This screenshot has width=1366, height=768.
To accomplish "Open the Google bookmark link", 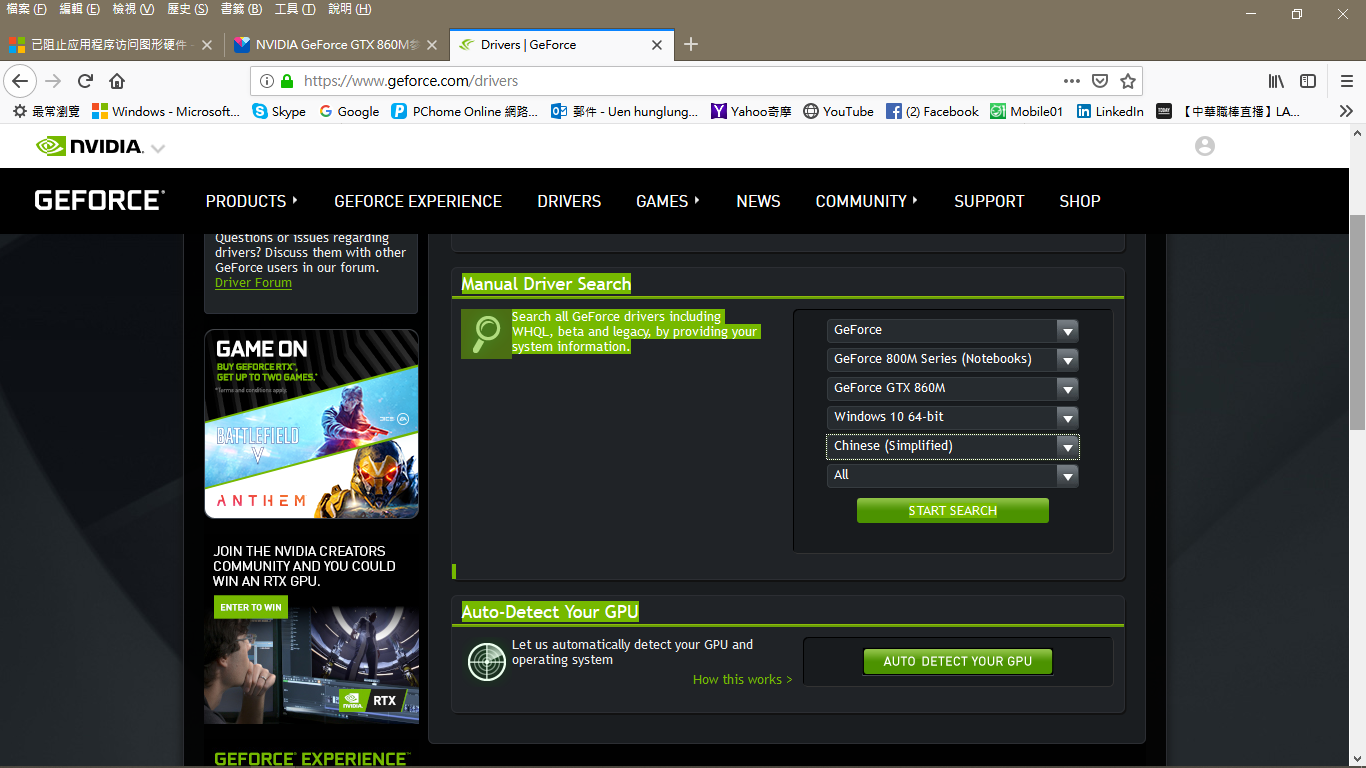I will pos(349,111).
